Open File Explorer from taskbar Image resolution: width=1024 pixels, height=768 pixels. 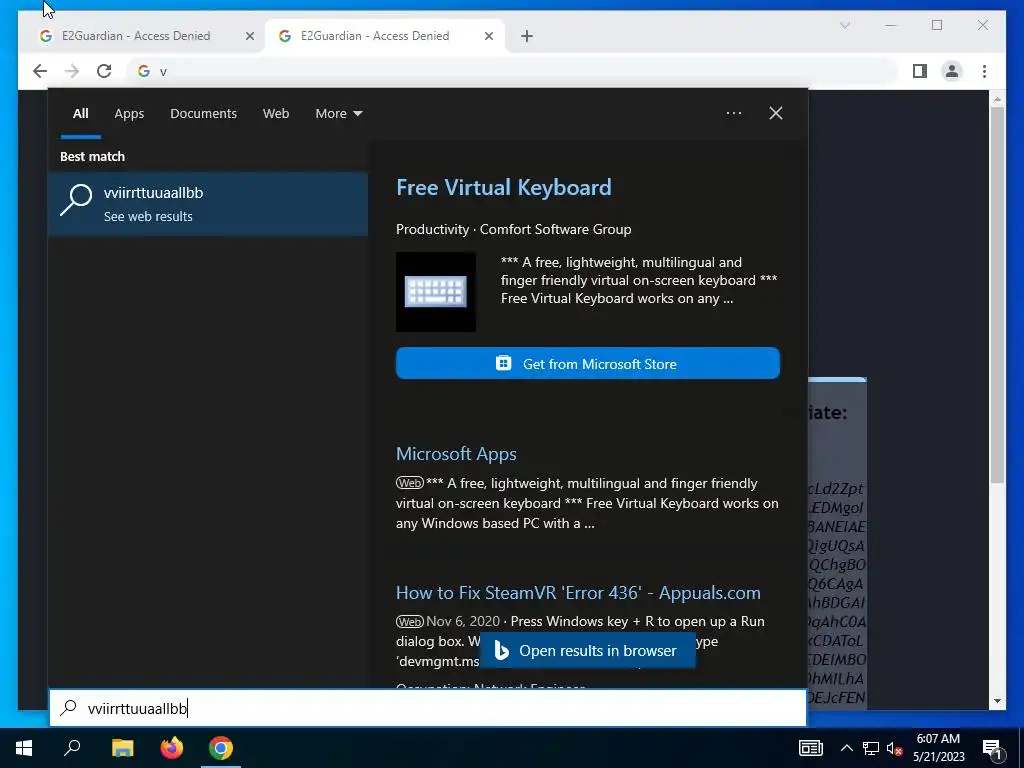(x=122, y=748)
